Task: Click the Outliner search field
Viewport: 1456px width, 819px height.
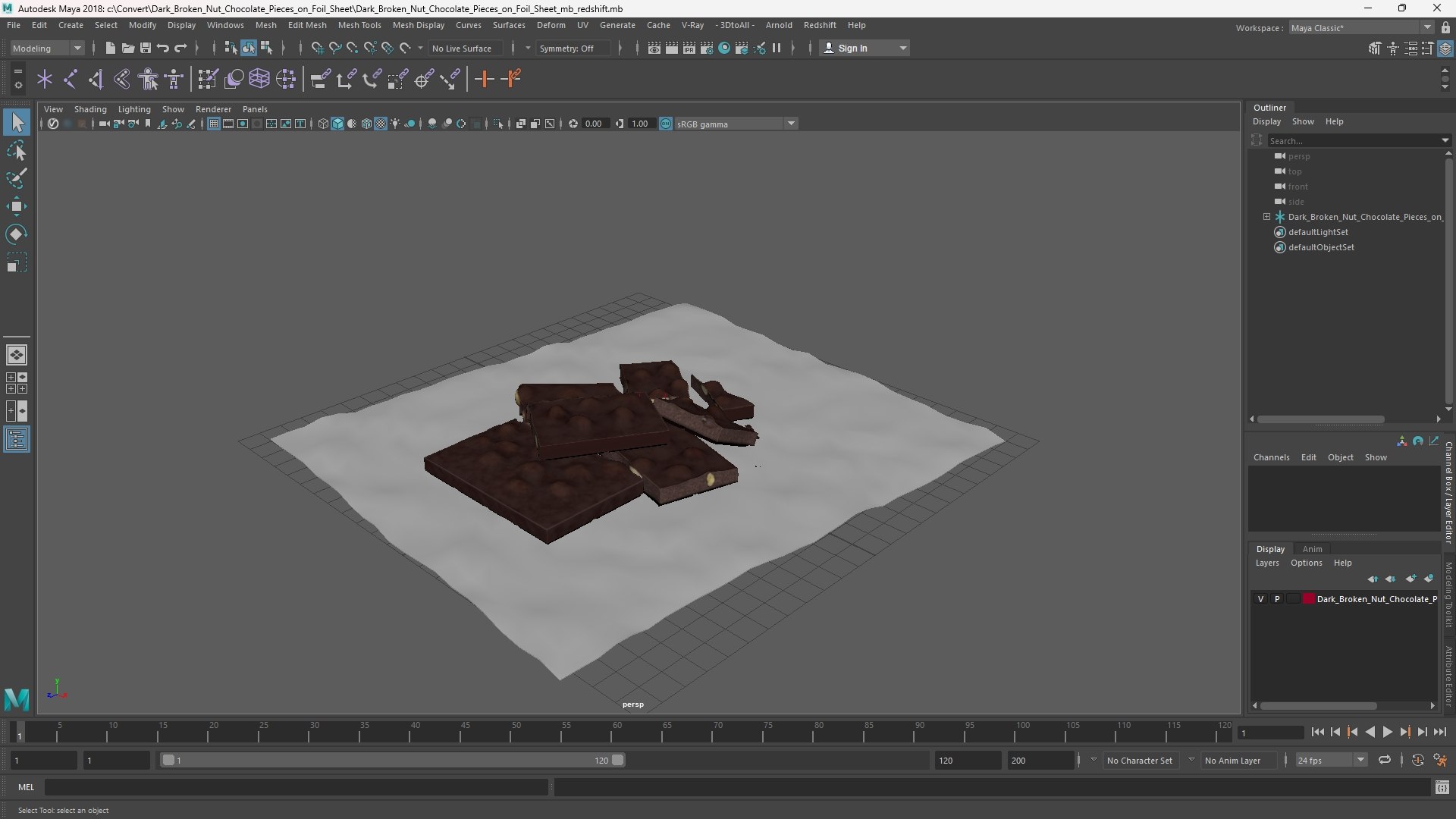Action: coord(1354,140)
